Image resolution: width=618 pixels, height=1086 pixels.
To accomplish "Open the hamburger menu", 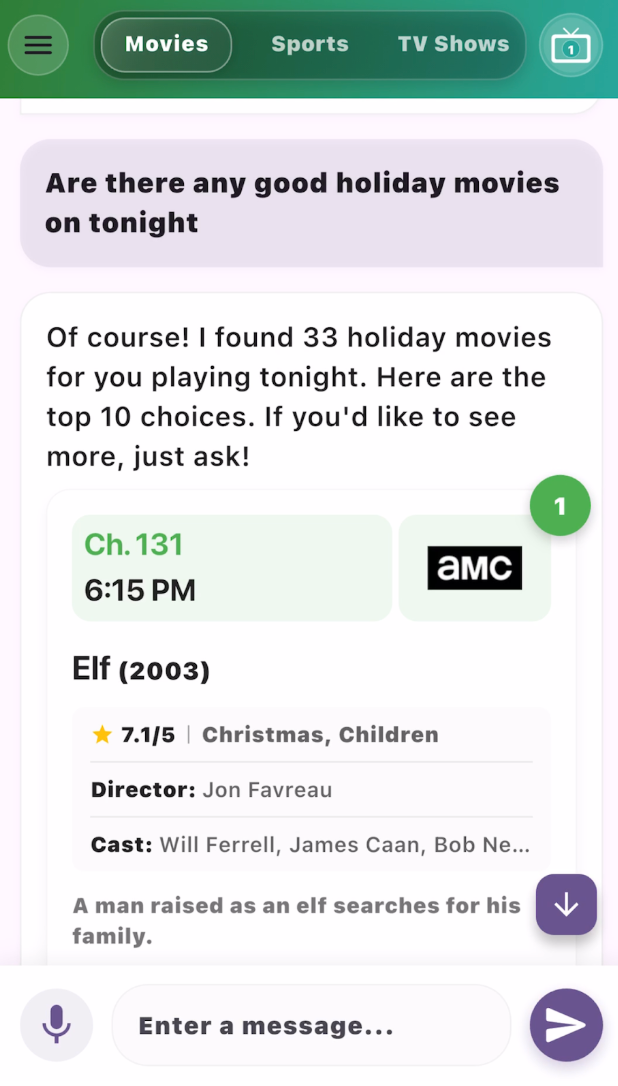I will (x=38, y=45).
